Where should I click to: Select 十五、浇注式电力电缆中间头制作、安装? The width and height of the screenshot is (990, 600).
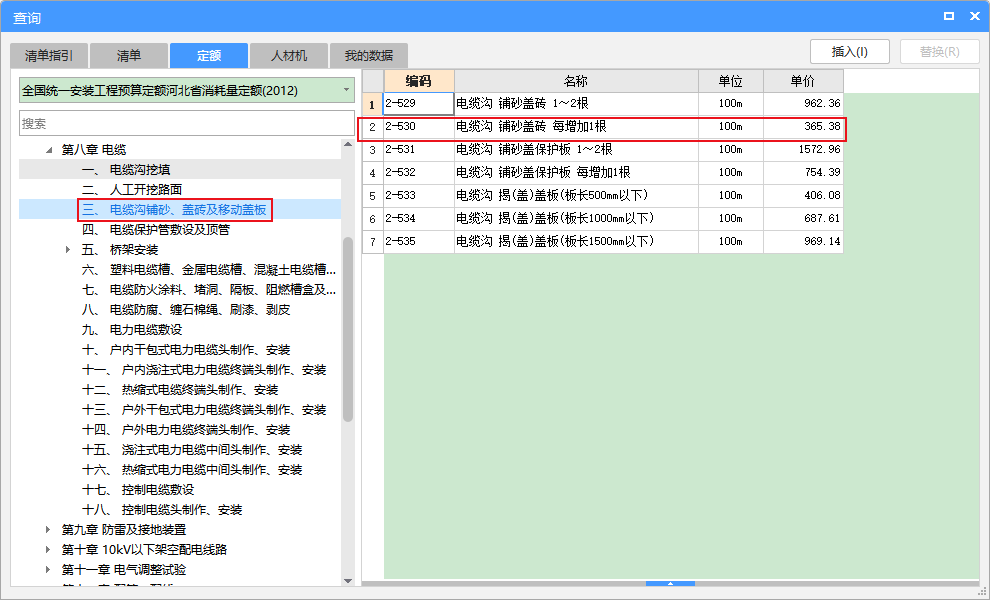tap(193, 450)
